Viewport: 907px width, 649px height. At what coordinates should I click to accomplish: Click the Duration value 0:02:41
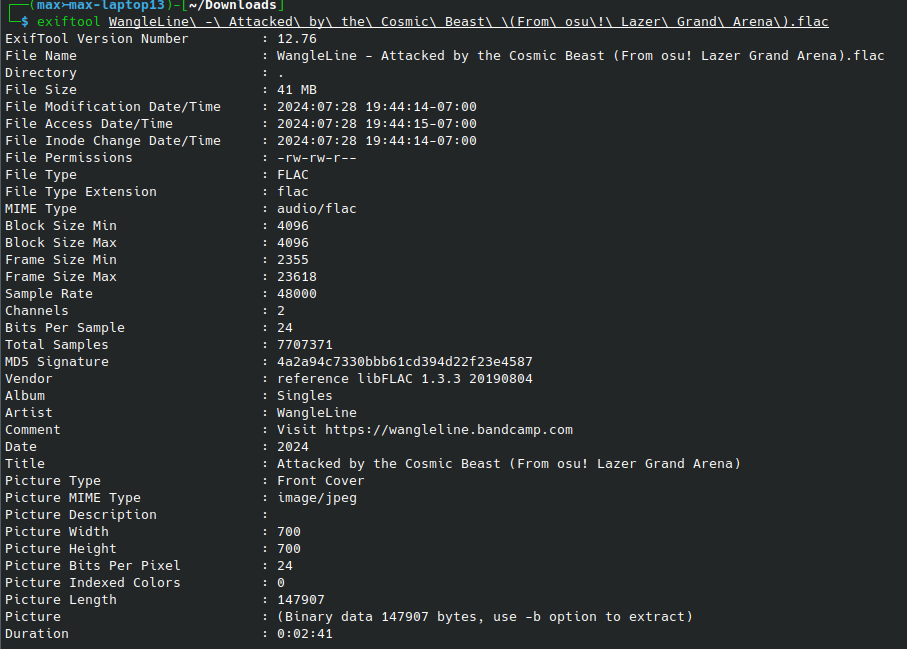304,634
